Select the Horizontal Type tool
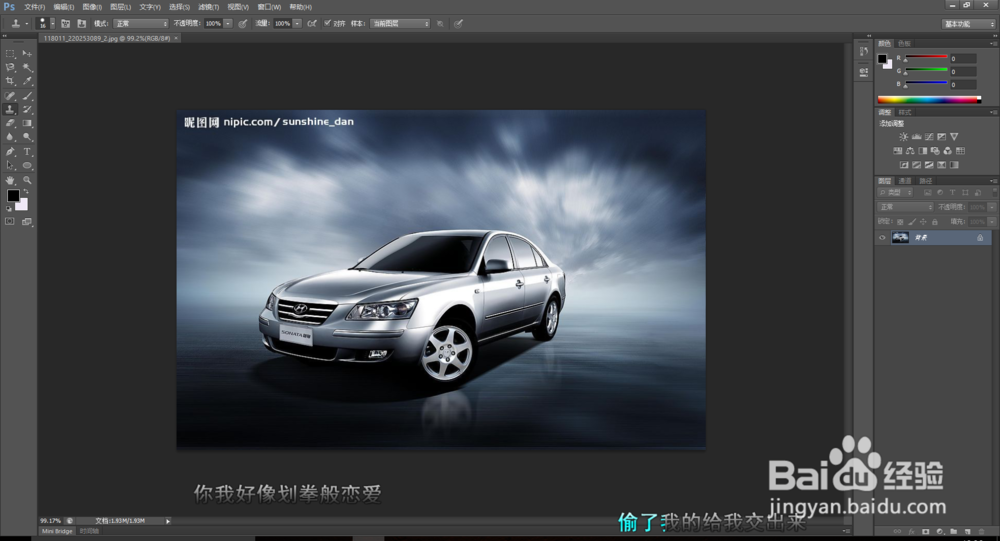The height and width of the screenshot is (541, 1000). (27, 152)
